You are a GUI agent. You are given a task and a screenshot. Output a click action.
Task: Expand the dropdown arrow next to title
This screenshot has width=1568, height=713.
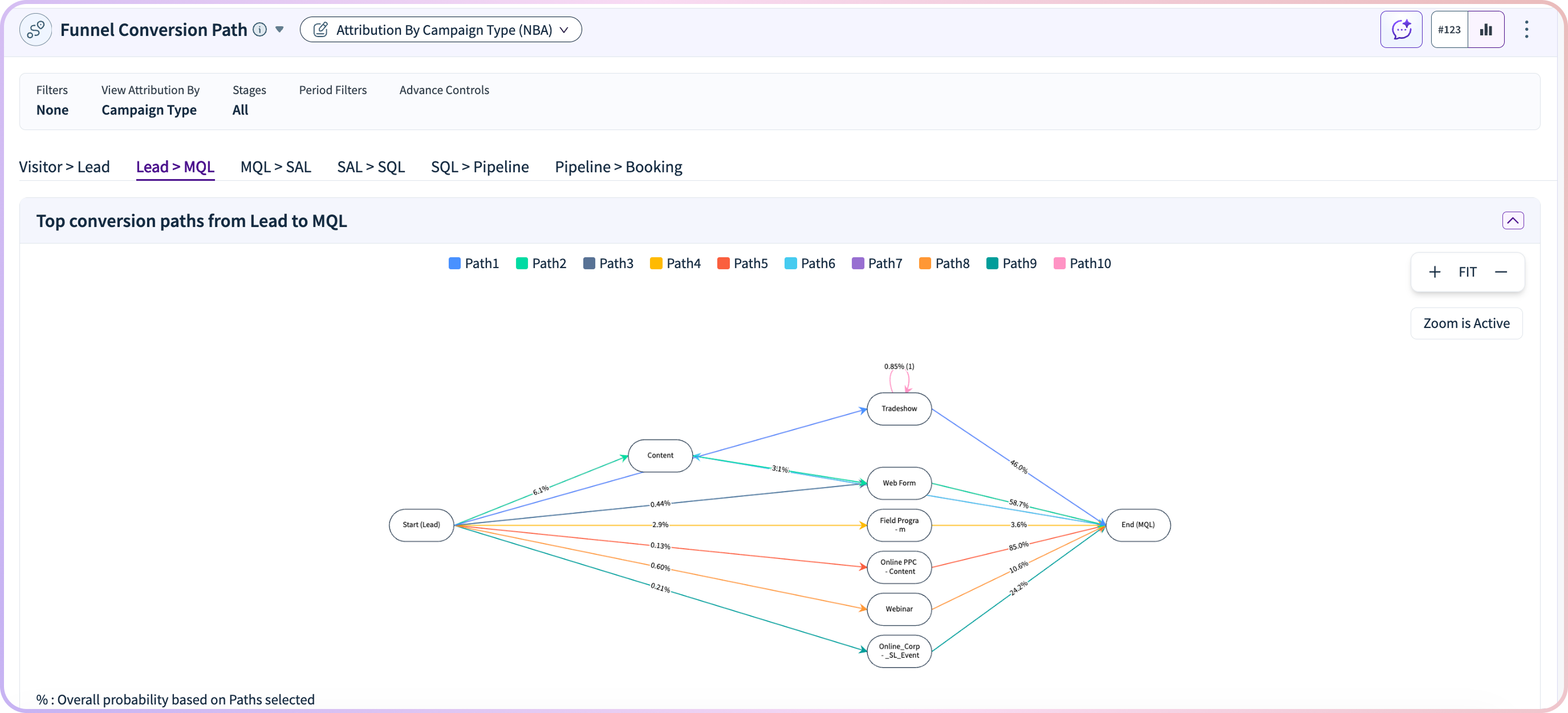[279, 29]
